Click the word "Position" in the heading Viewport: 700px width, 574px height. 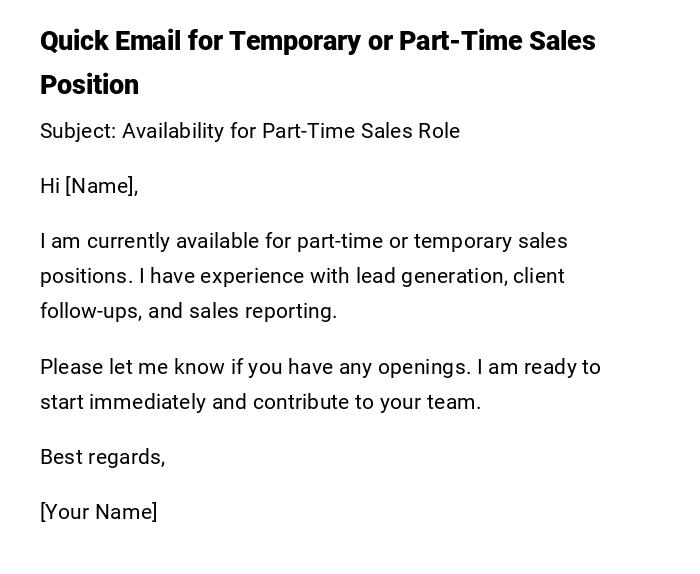(x=89, y=85)
